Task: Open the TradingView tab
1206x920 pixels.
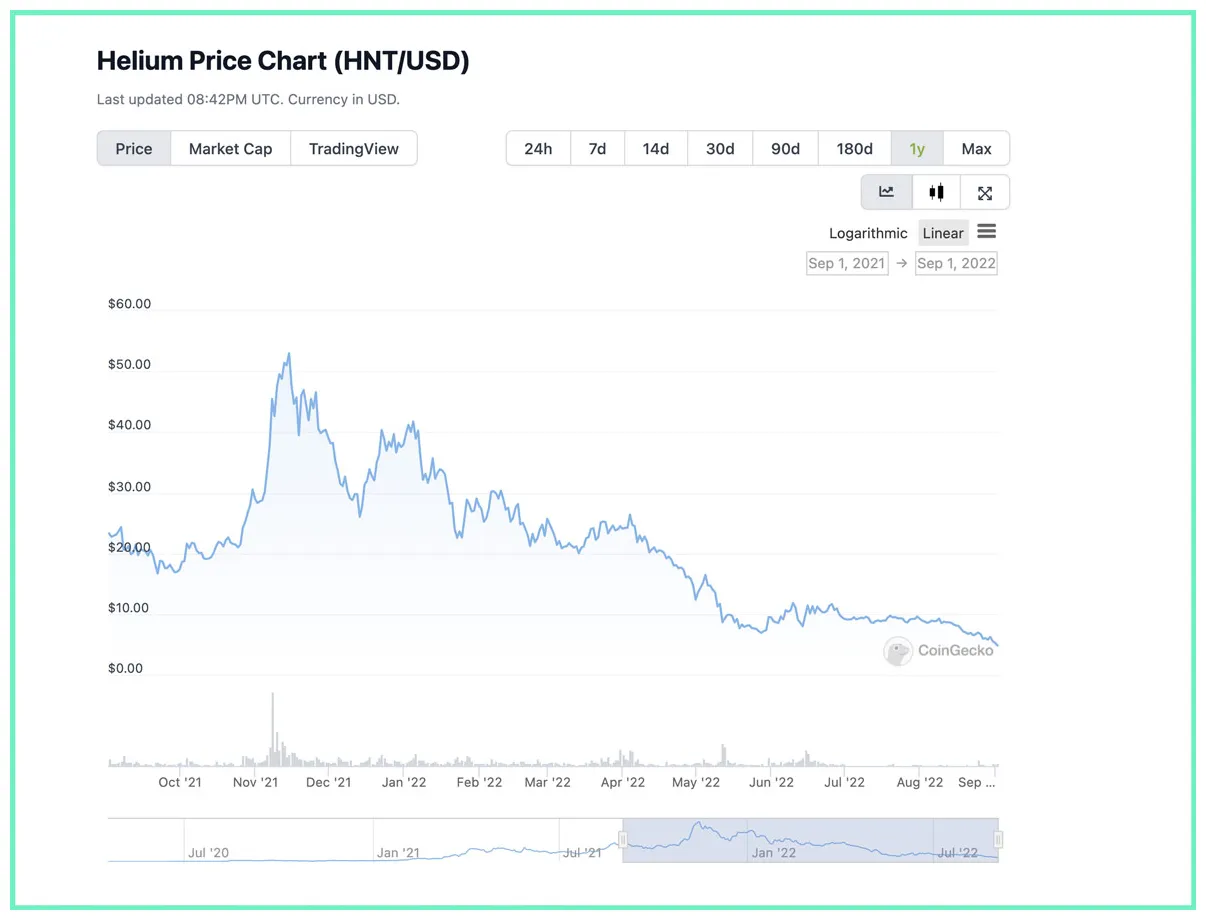Action: click(354, 148)
